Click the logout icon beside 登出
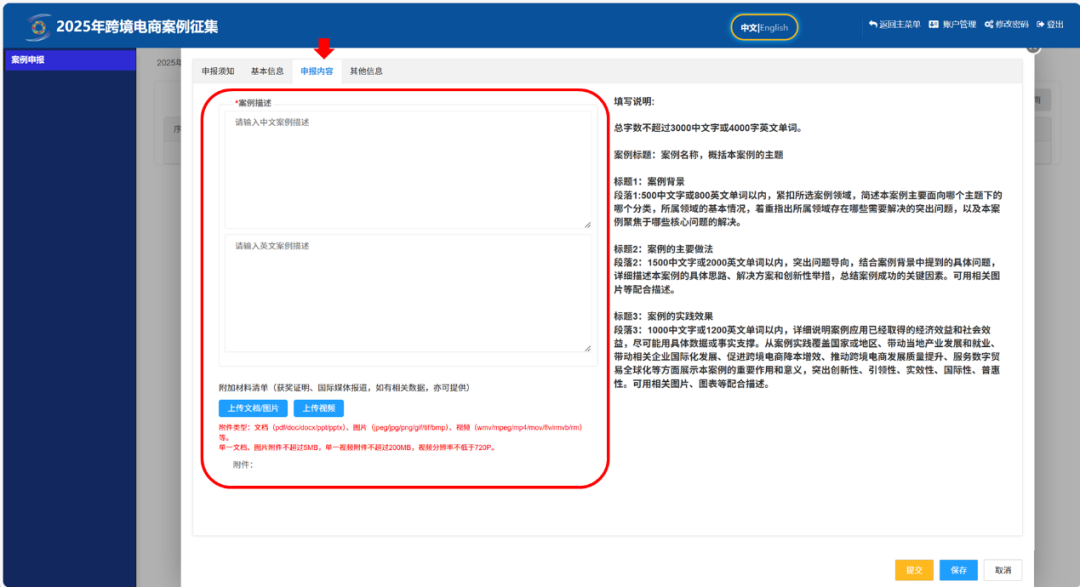Image resolution: width=1080 pixels, height=587 pixels. [1041, 24]
